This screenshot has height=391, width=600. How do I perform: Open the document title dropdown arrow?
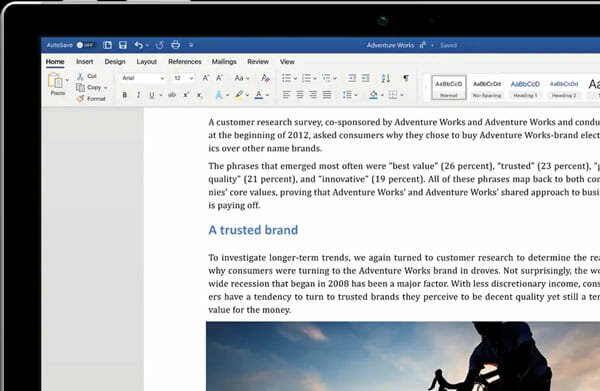tap(432, 45)
